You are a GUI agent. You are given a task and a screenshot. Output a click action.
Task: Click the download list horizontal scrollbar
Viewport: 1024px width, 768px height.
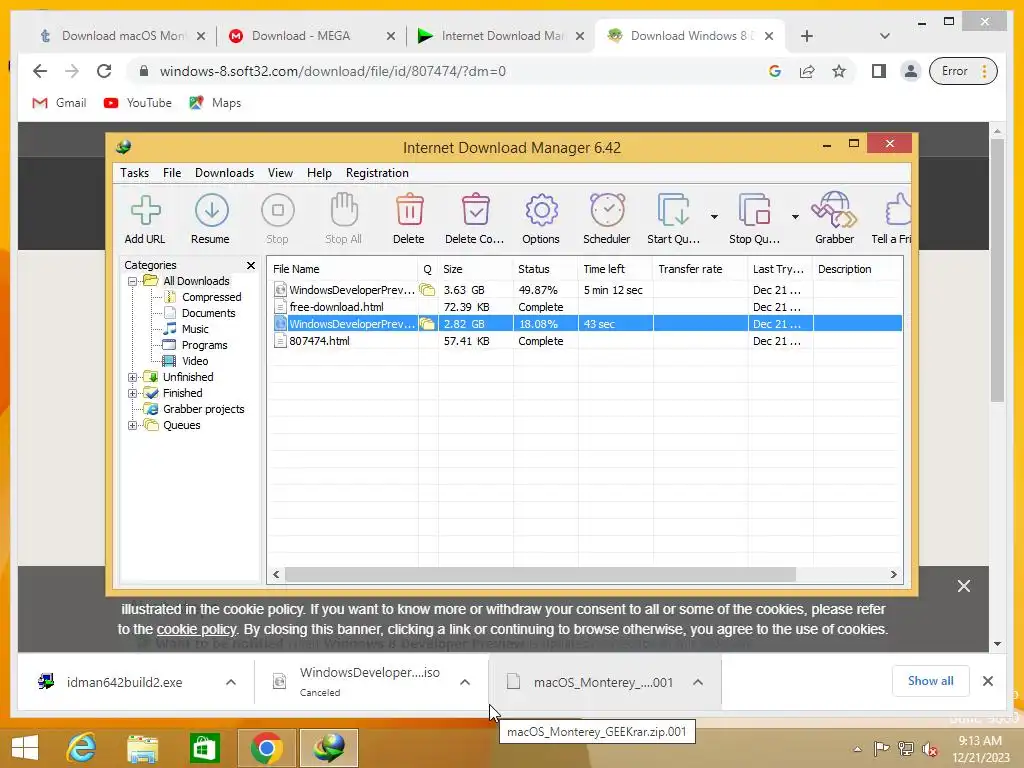tap(540, 575)
